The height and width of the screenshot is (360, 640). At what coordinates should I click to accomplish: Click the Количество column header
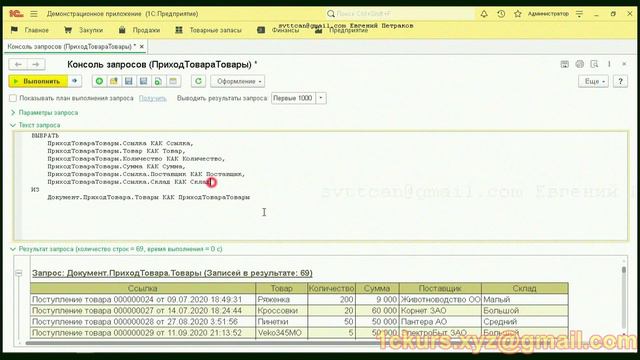pyautogui.click(x=331, y=288)
